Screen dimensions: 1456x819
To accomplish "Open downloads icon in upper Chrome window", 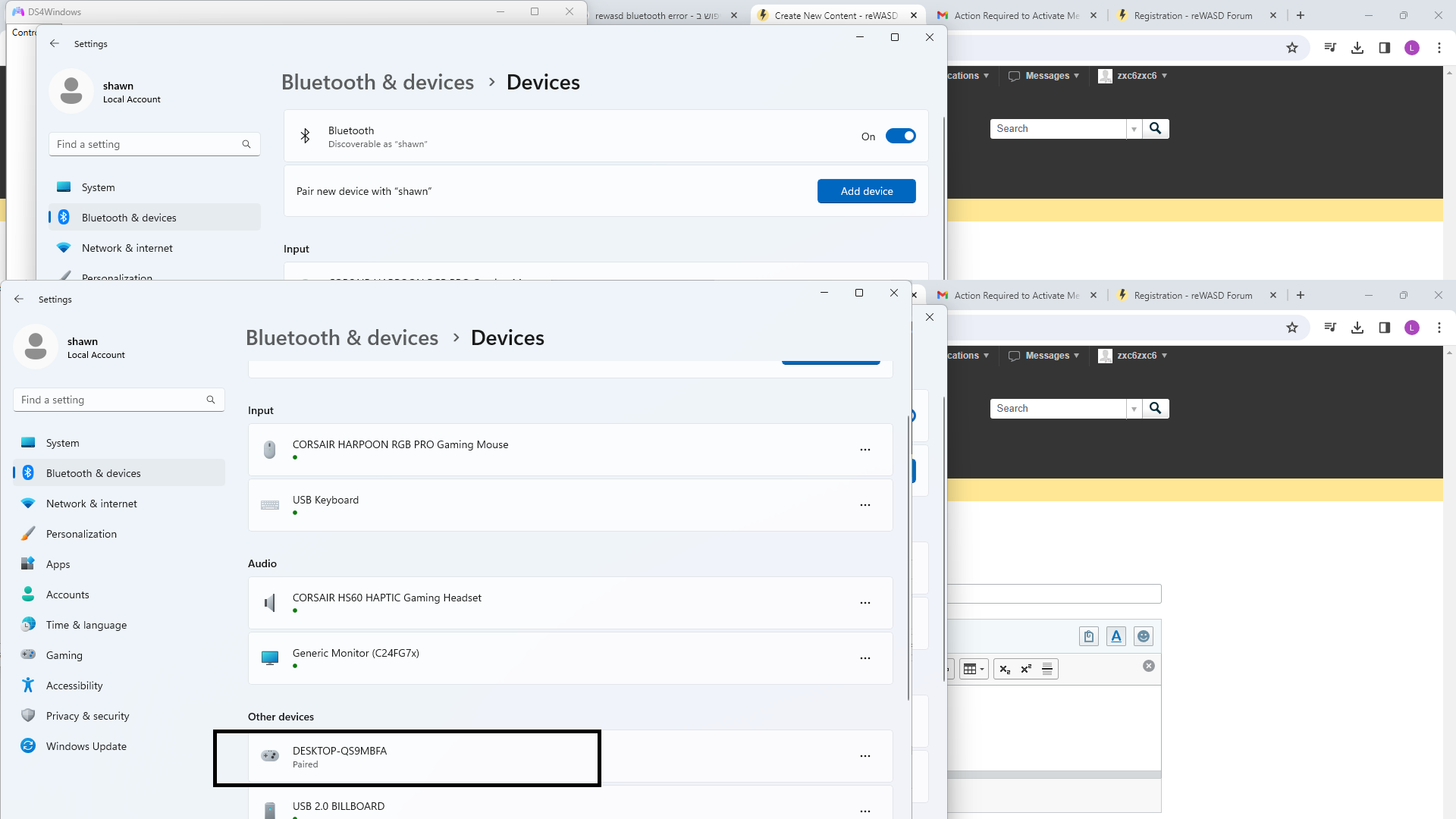I will [1357, 48].
